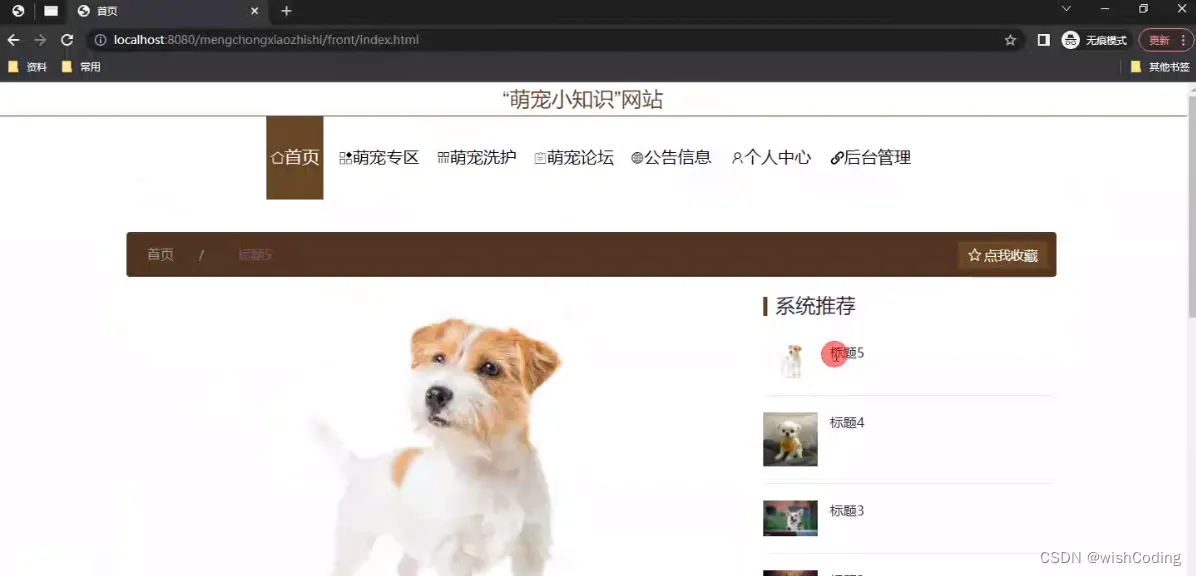
Task: Open recommended item 标题3
Action: [847, 511]
